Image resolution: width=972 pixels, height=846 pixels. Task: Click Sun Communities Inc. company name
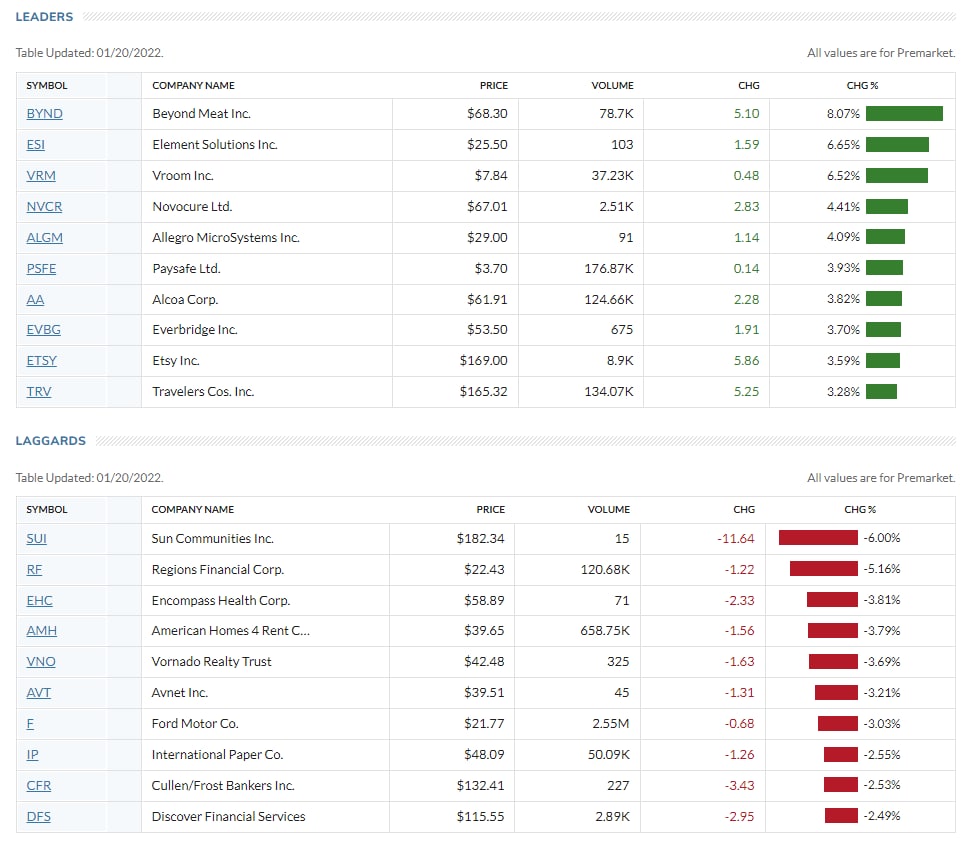pos(213,539)
